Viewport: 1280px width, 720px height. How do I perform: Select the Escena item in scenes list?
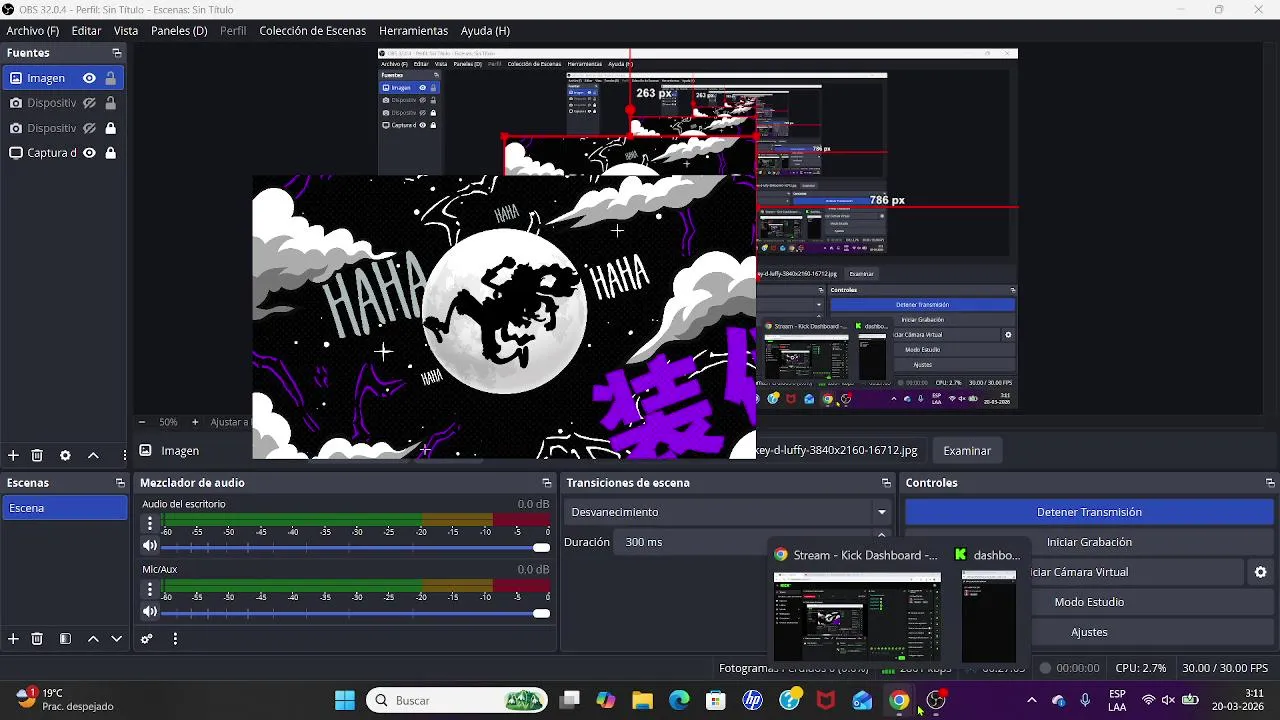point(64,508)
